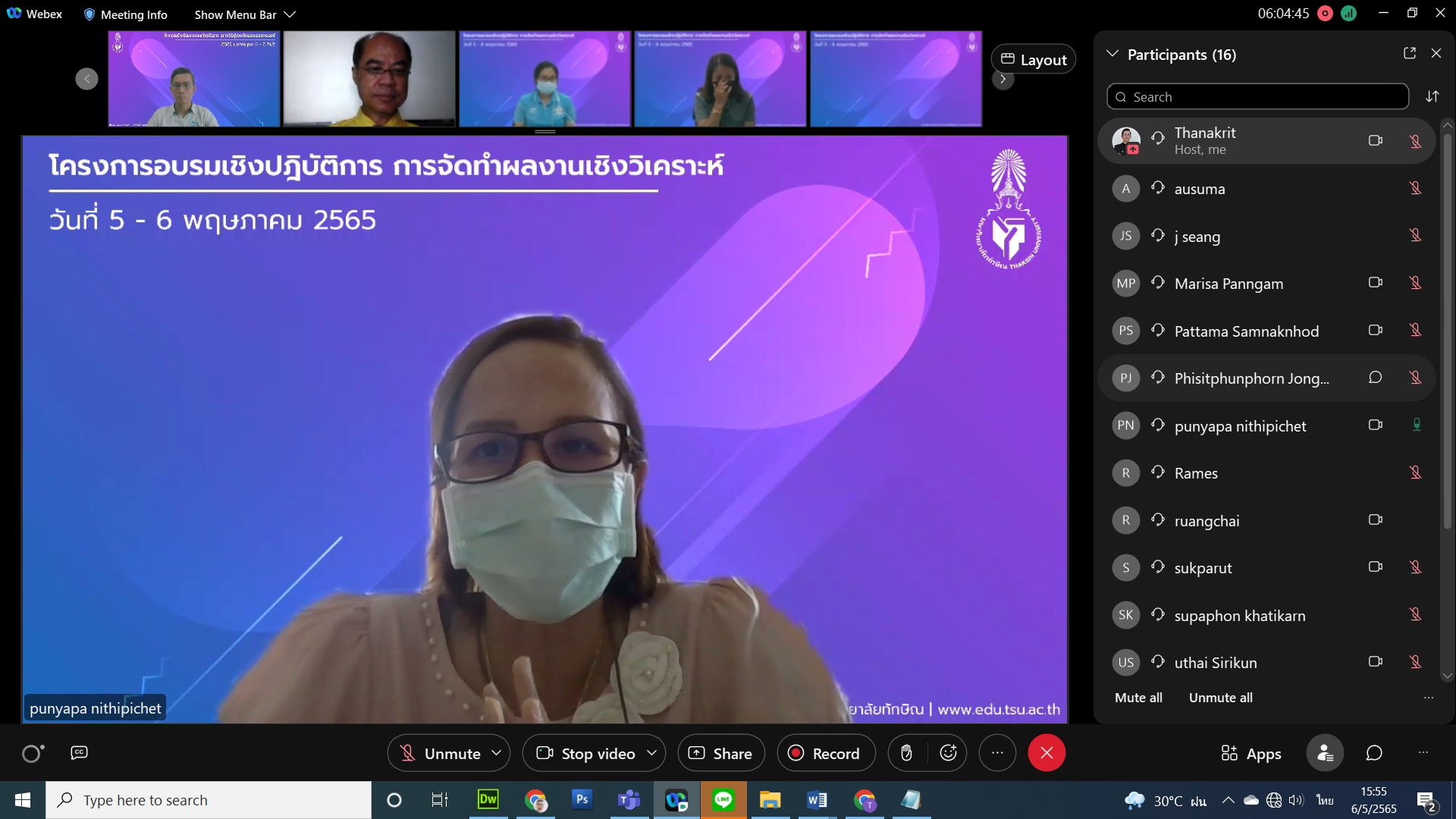Screen dimensions: 1456x819
Task: Open Photoshop from taskbar
Action: click(x=582, y=800)
